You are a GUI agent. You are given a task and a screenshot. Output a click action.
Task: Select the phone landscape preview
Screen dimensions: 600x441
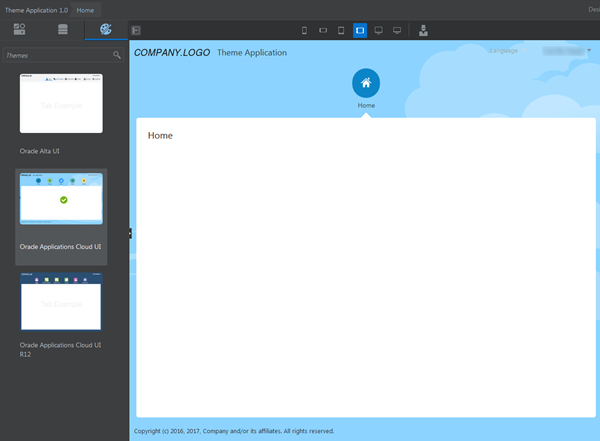[x=323, y=30]
